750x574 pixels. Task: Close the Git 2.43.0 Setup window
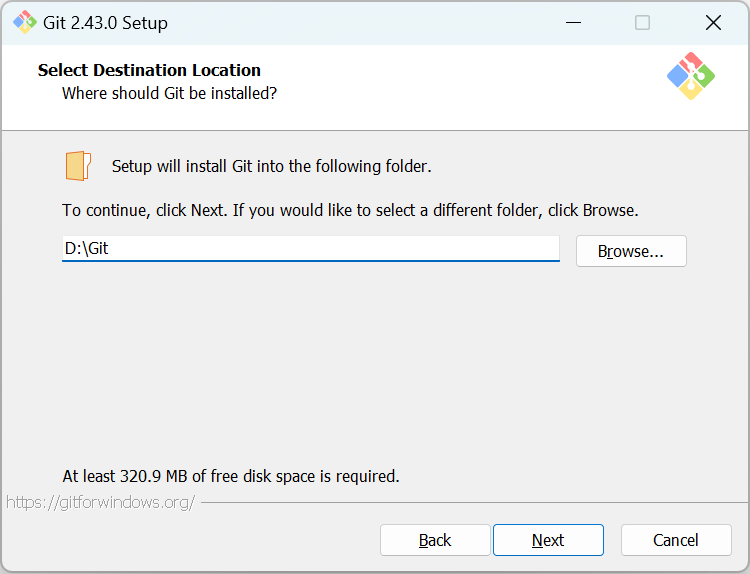coord(713,22)
